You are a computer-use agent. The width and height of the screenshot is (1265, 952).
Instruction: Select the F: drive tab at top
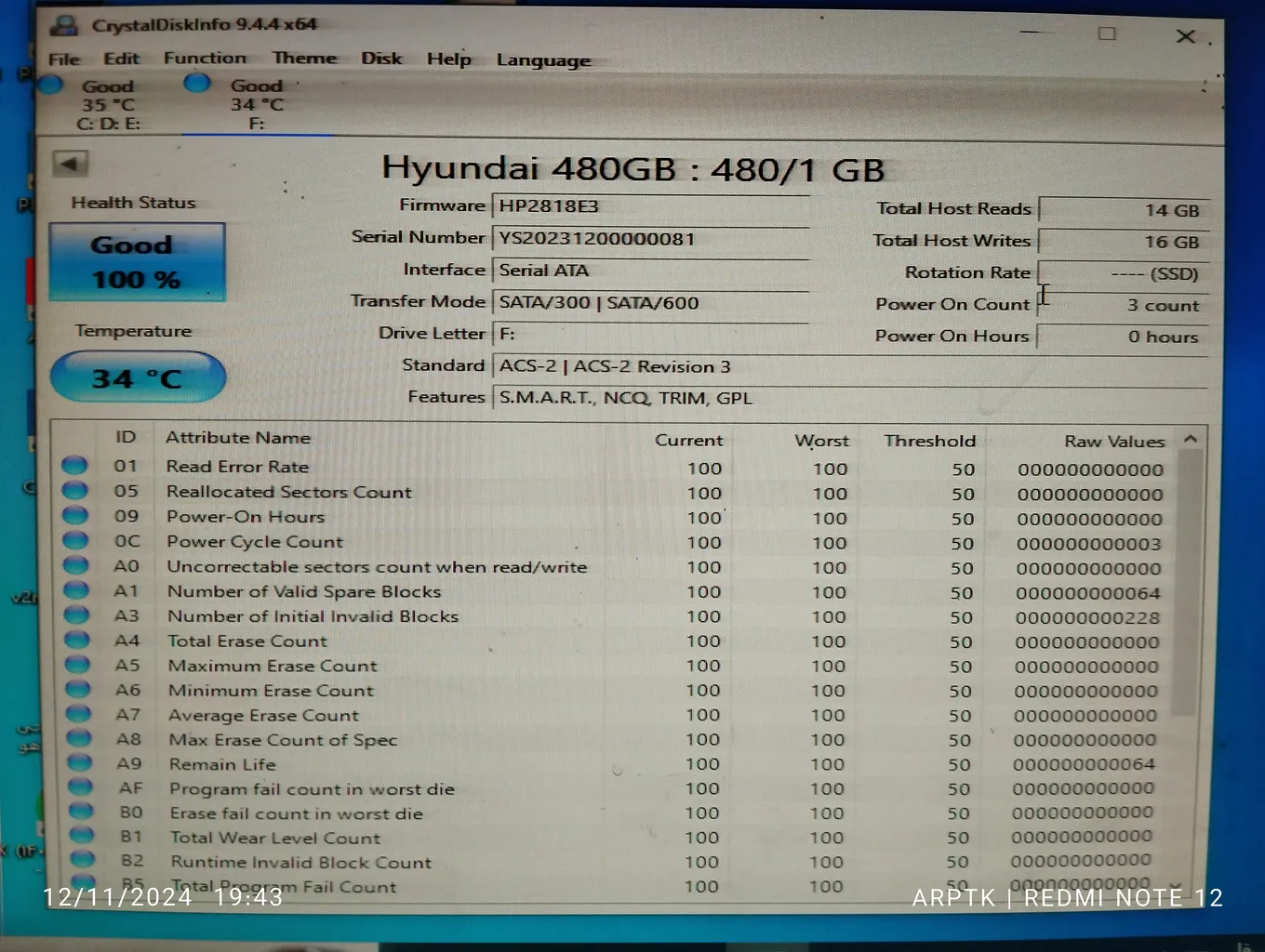coord(256,104)
